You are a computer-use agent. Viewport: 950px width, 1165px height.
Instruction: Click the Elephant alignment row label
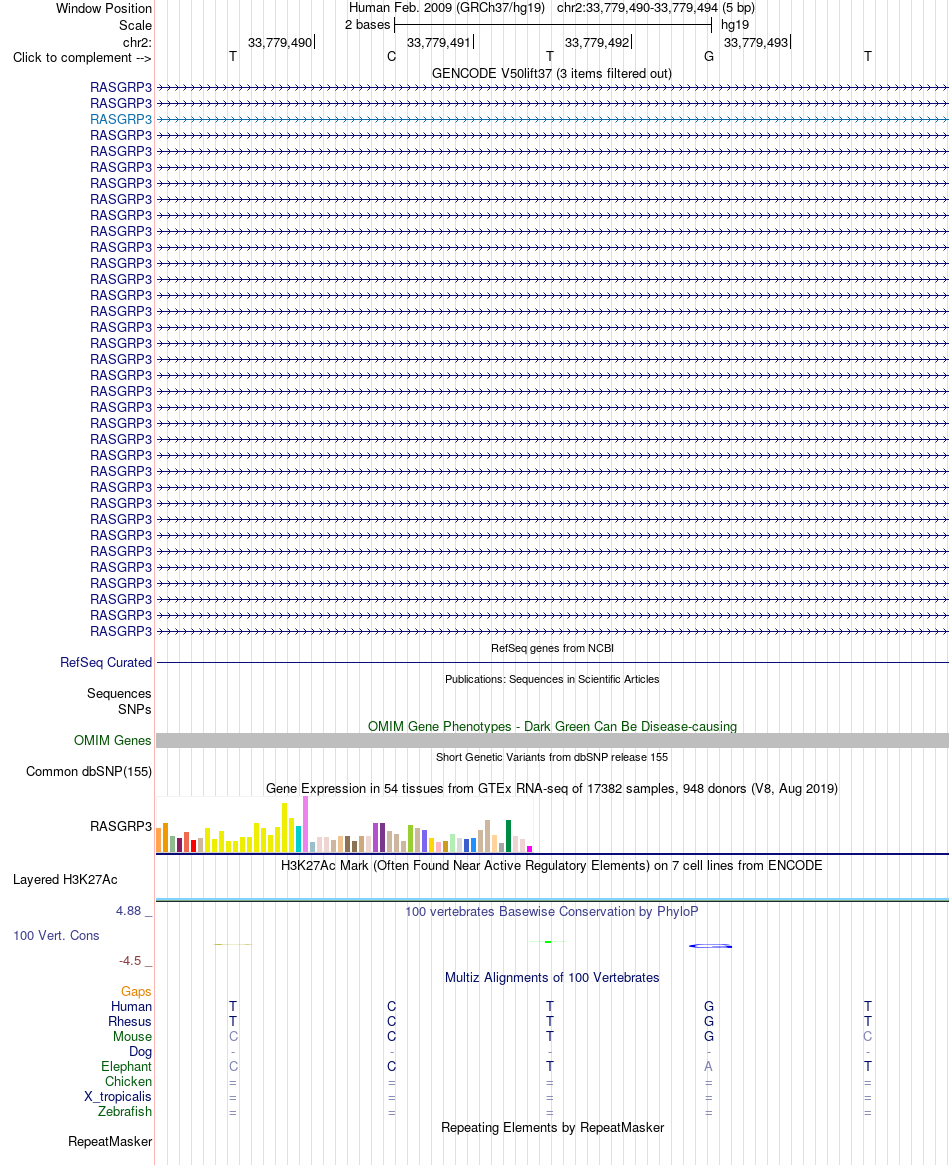tap(126, 1067)
